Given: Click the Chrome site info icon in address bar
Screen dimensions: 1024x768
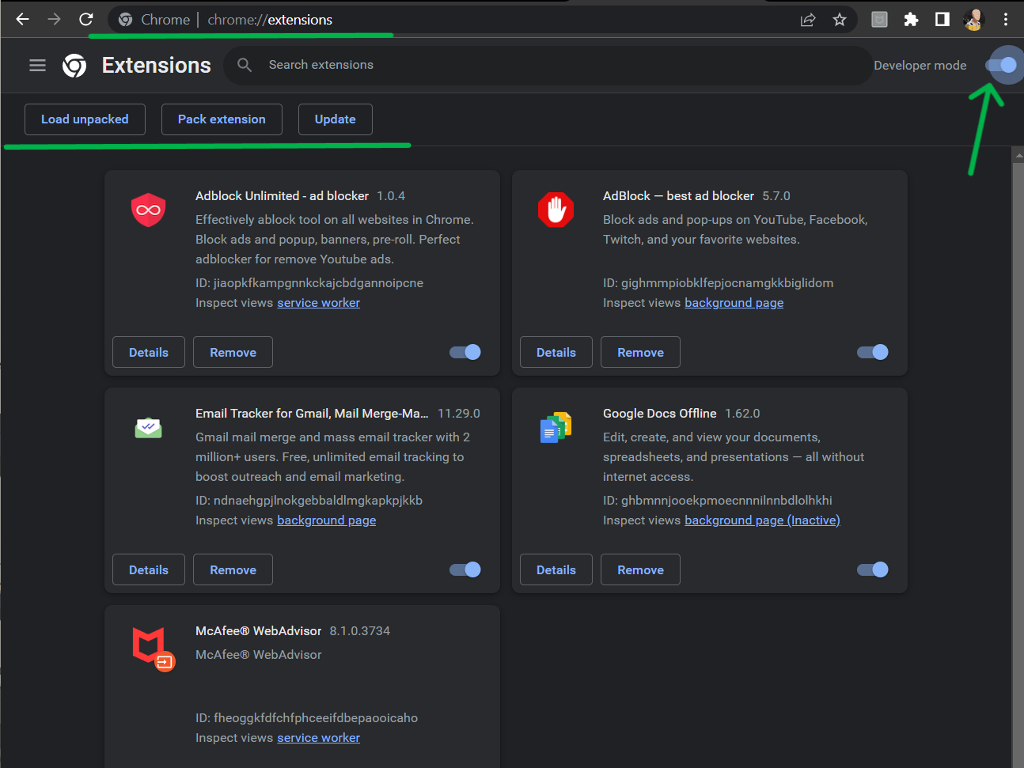Looking at the screenshot, I should (125, 20).
